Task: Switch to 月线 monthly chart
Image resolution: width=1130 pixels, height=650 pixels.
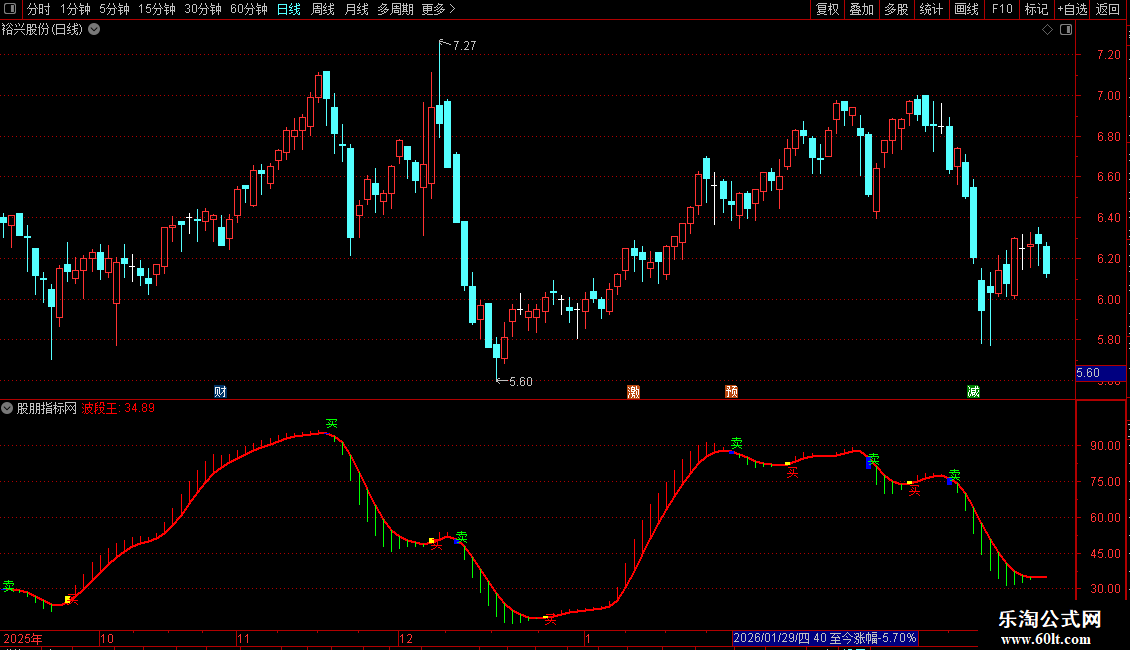Action: pyautogui.click(x=357, y=9)
